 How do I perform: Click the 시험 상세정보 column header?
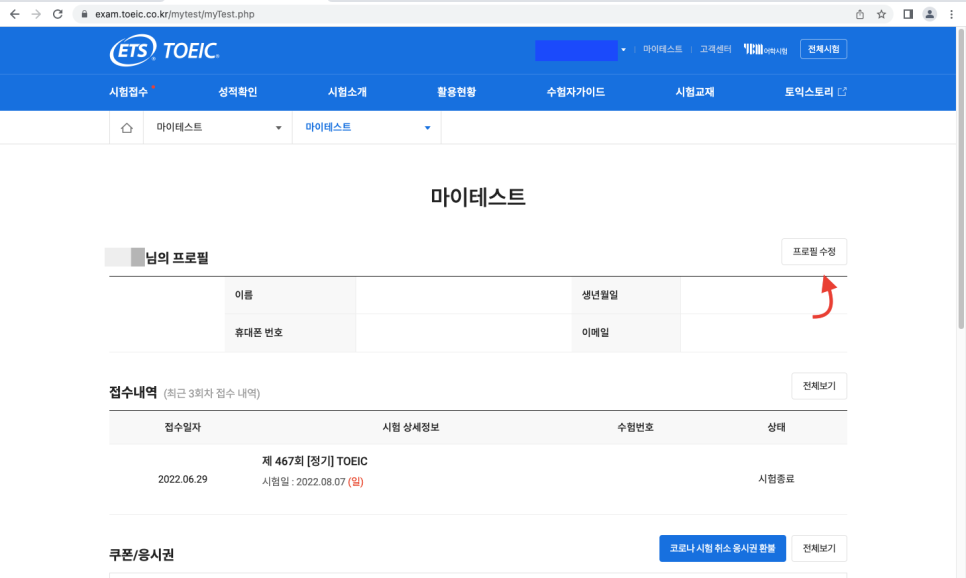coord(411,427)
